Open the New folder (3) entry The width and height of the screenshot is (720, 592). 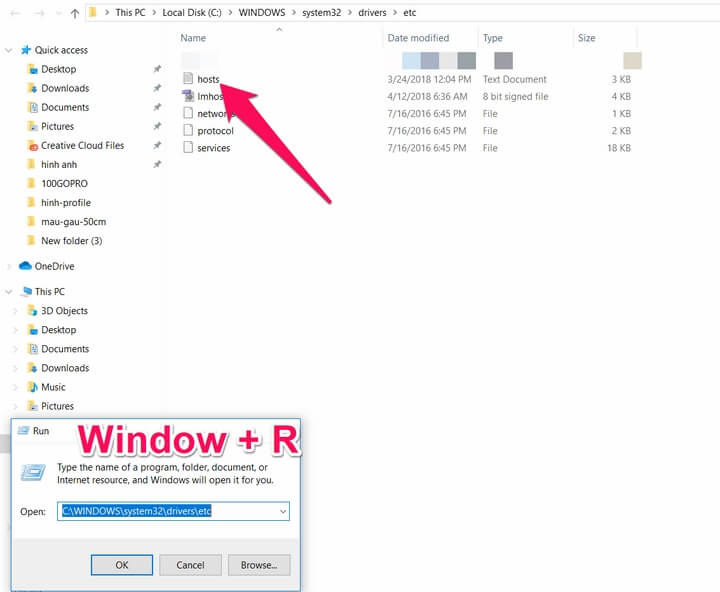pos(71,241)
